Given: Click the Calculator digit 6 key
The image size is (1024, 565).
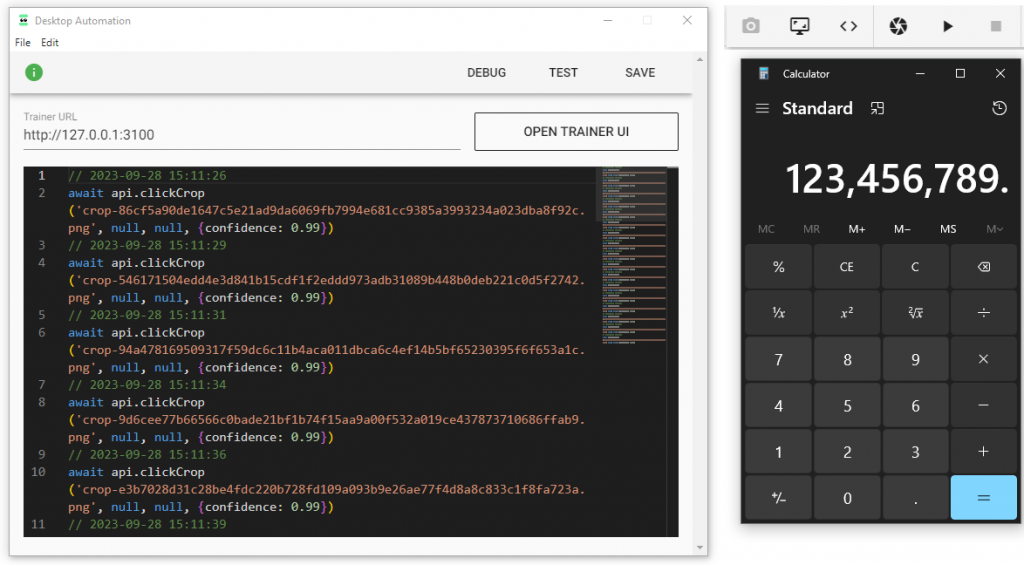Looking at the screenshot, I should click(x=916, y=406).
